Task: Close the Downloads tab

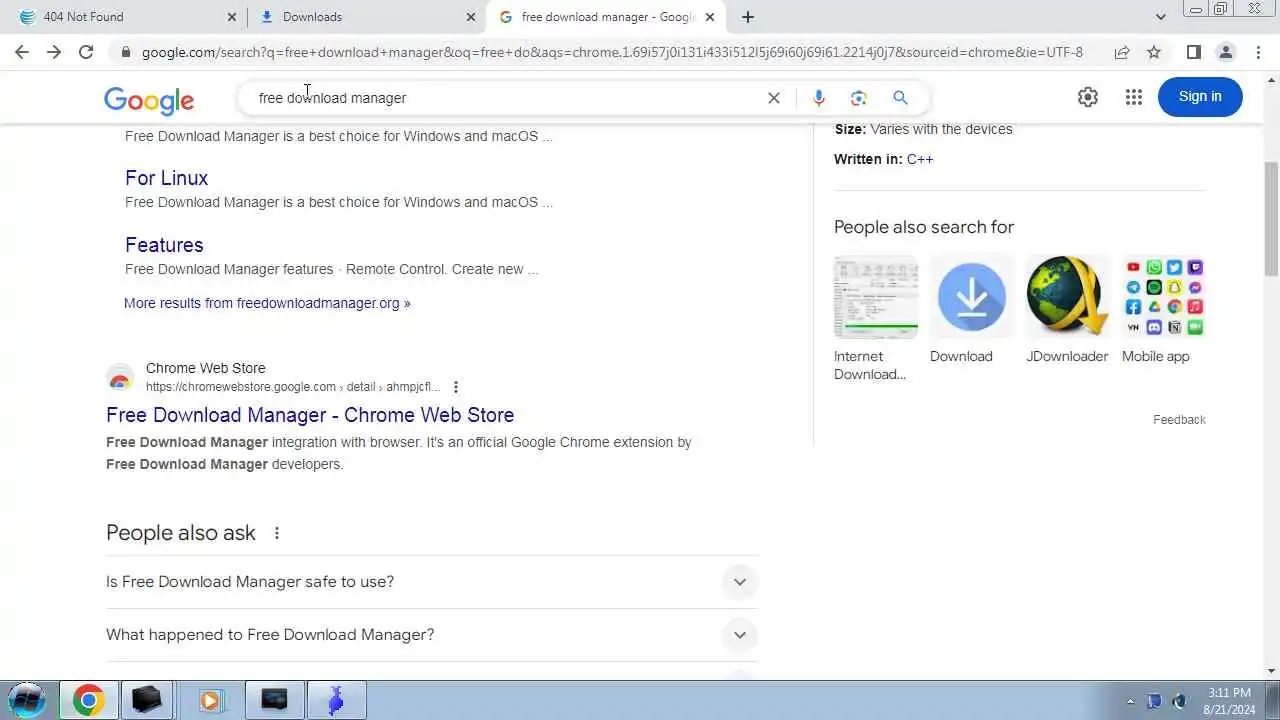Action: [471, 17]
